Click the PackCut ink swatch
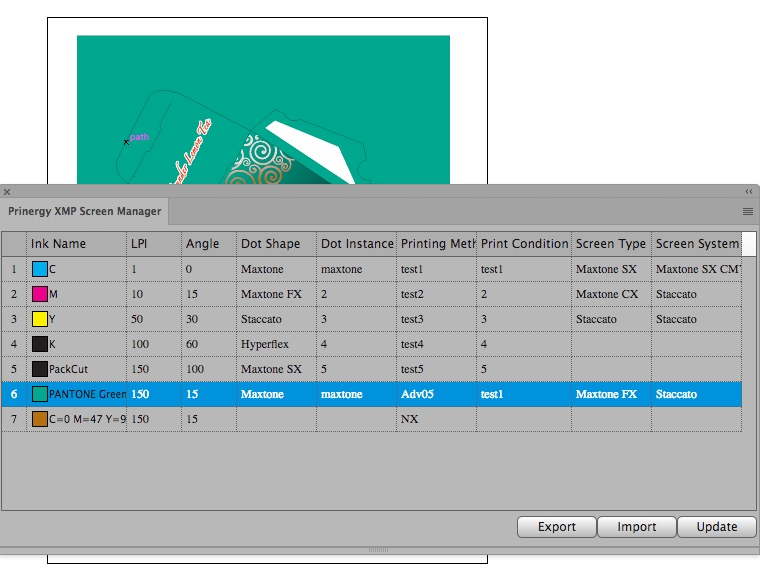Image resolution: width=760 pixels, height=570 pixels. tap(40, 369)
